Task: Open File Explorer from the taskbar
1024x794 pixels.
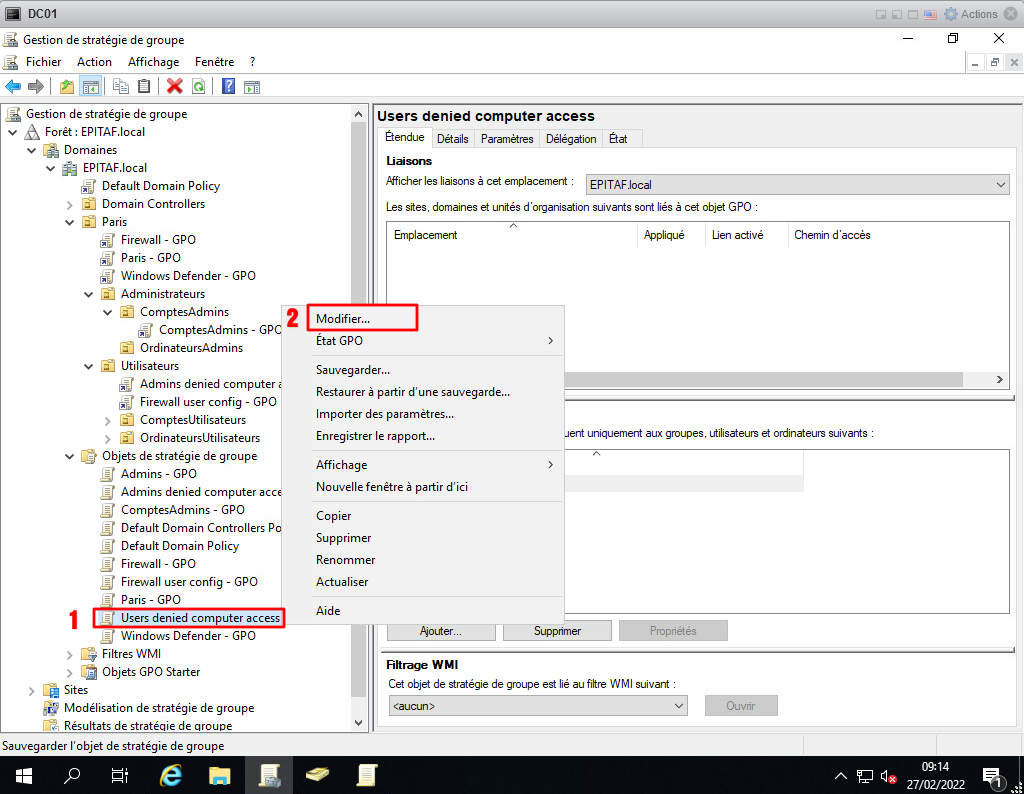Action: pyautogui.click(x=220, y=775)
